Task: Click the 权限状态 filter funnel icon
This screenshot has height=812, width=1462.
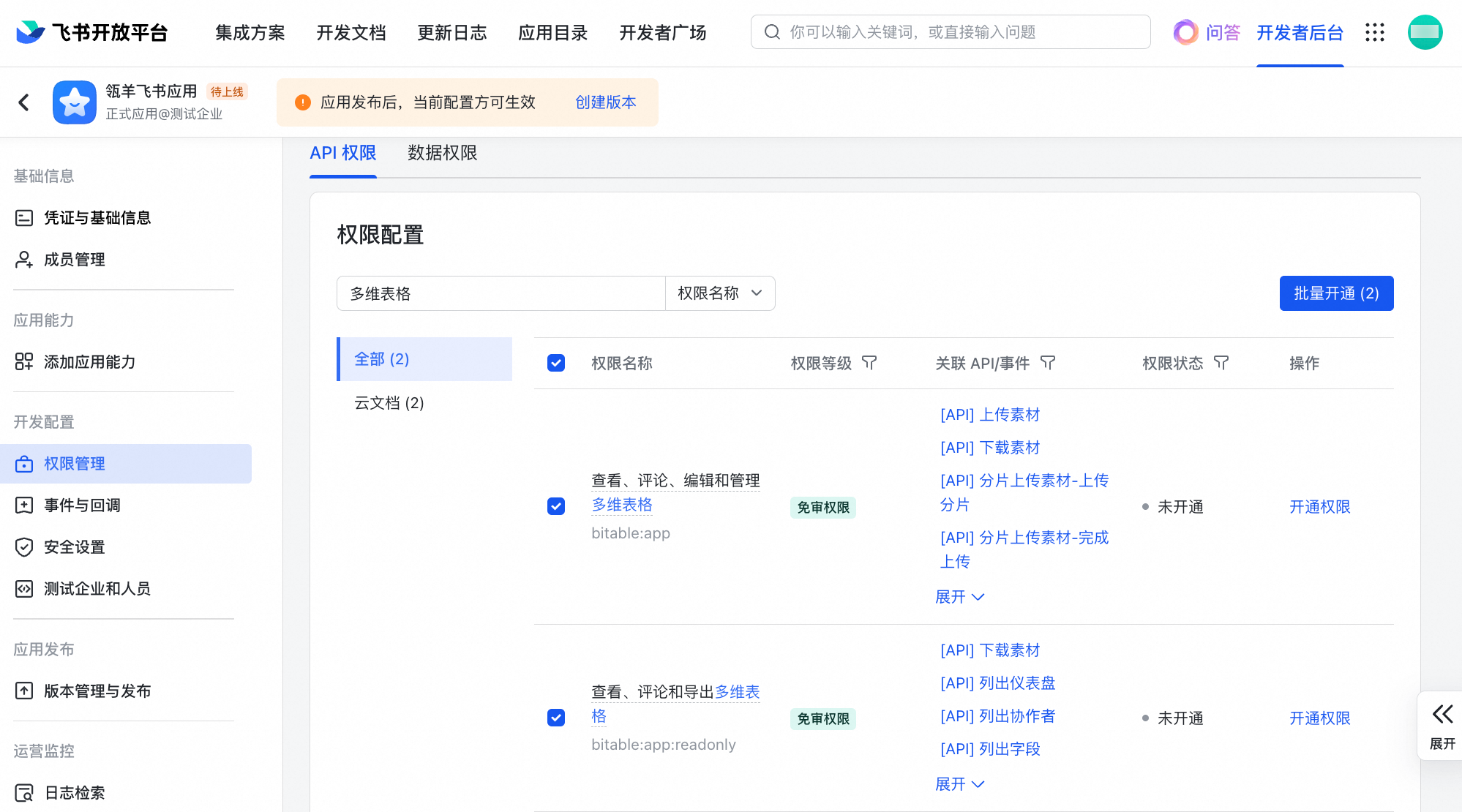Action: pyautogui.click(x=1221, y=363)
